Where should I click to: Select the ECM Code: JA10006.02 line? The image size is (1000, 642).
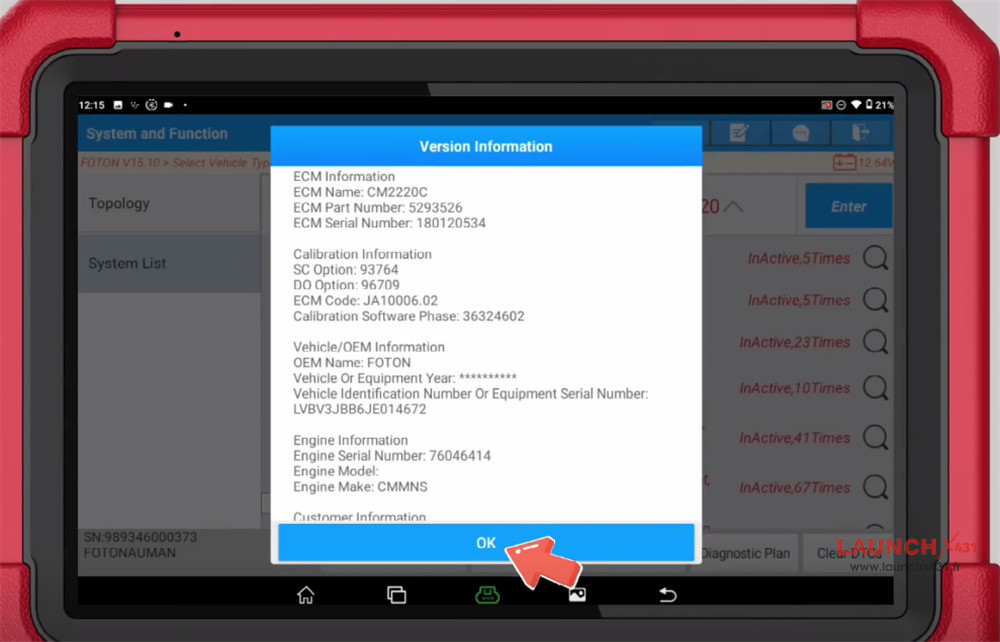pyautogui.click(x=365, y=301)
